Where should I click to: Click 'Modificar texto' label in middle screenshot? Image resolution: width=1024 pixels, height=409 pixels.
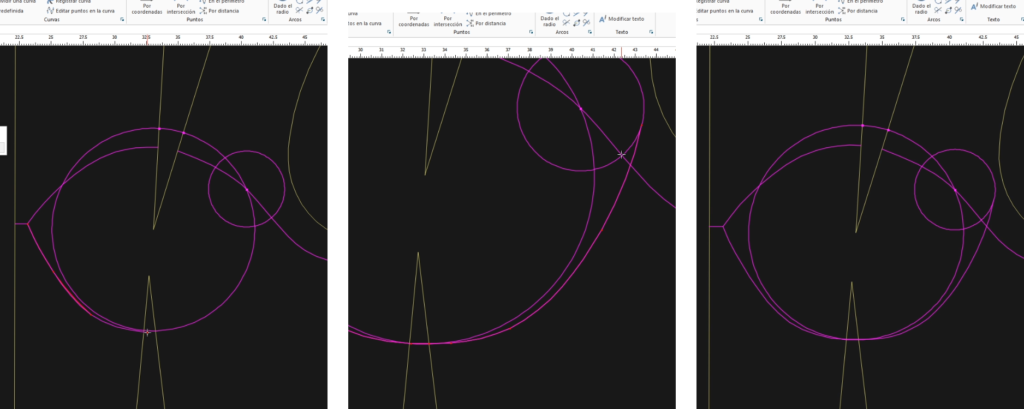(x=626, y=19)
